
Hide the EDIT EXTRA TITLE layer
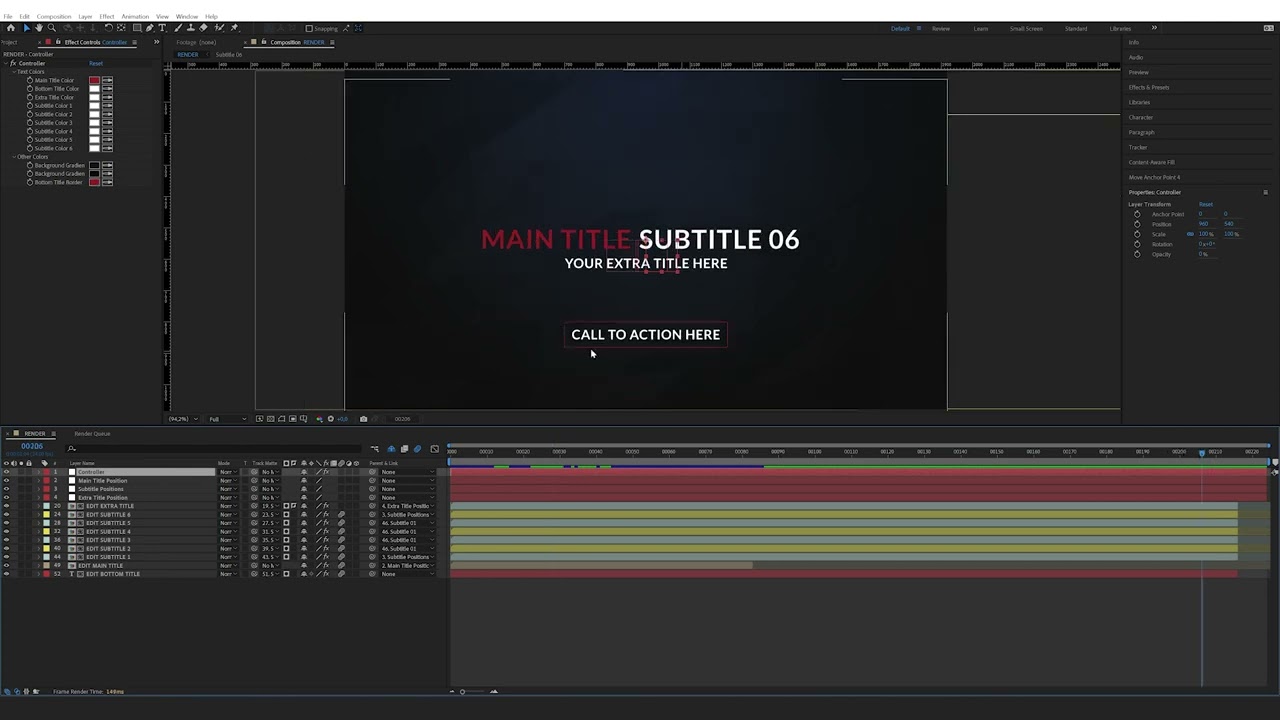tap(6, 506)
